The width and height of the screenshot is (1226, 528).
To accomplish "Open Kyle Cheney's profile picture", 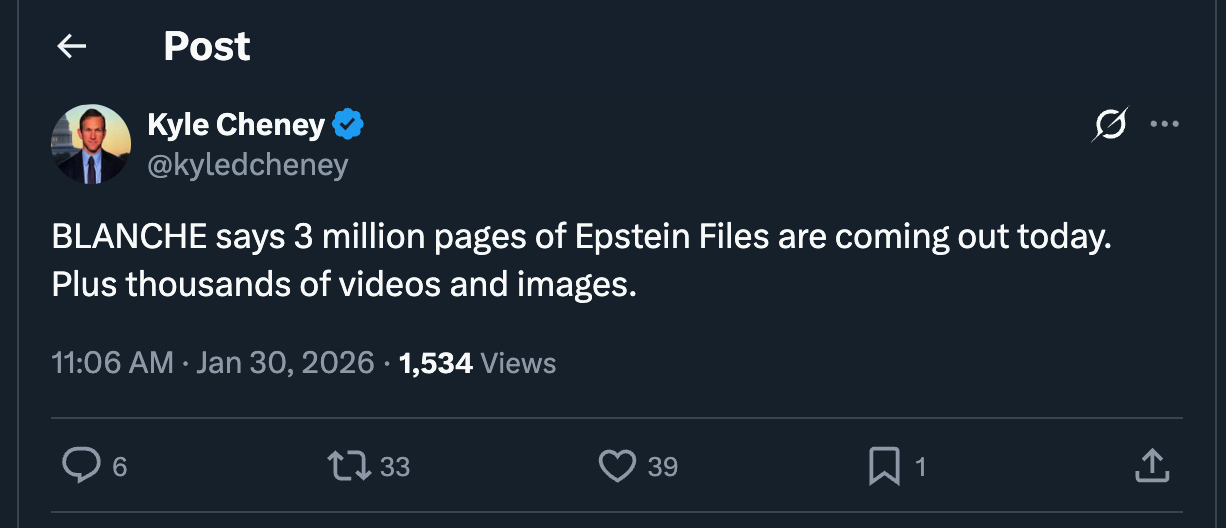I will [91, 144].
